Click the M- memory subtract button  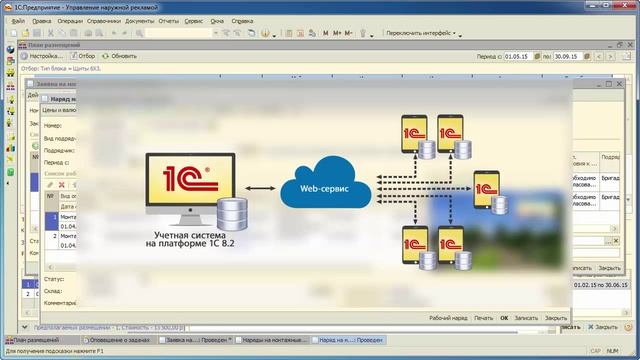pos(348,33)
